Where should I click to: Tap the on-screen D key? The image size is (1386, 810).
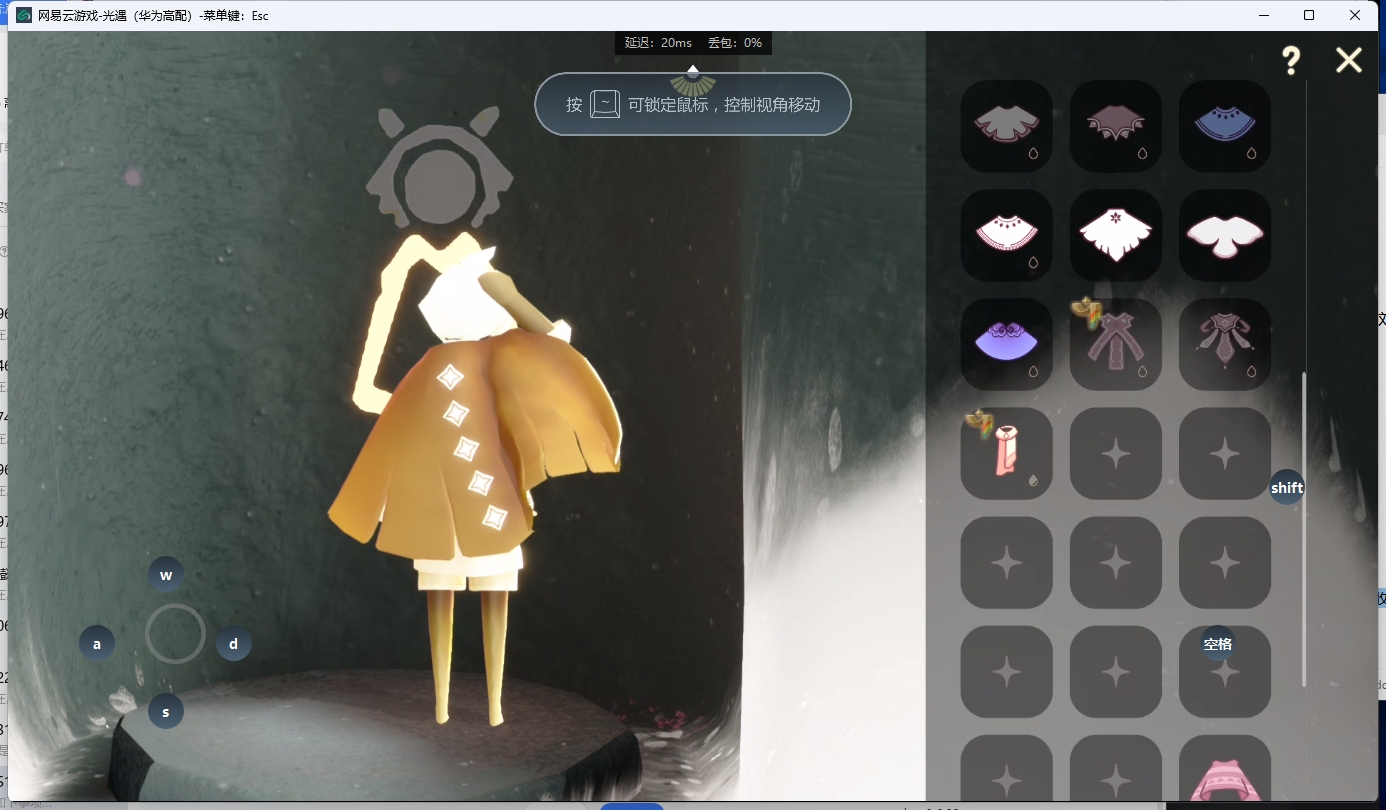234,644
